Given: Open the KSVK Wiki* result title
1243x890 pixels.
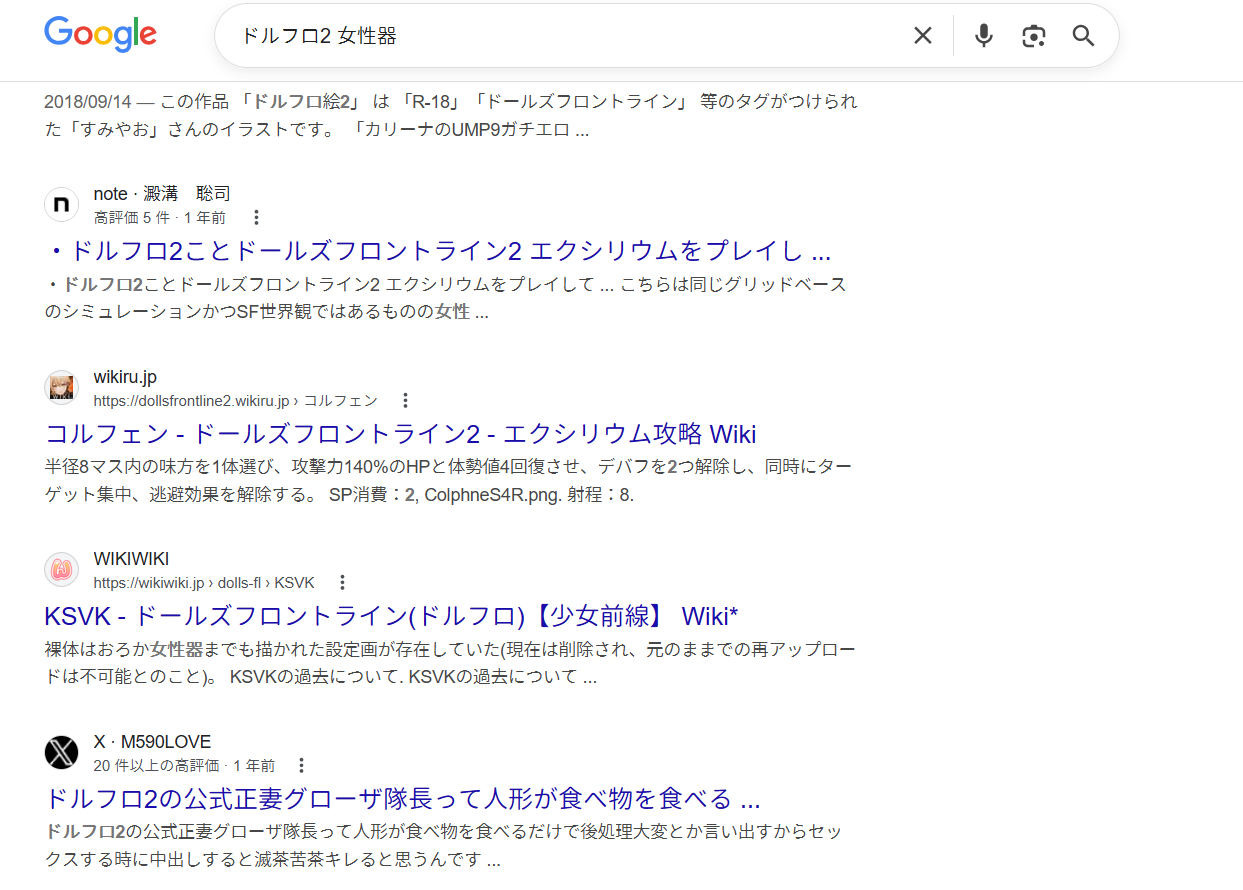Looking at the screenshot, I should click(x=391, y=616).
